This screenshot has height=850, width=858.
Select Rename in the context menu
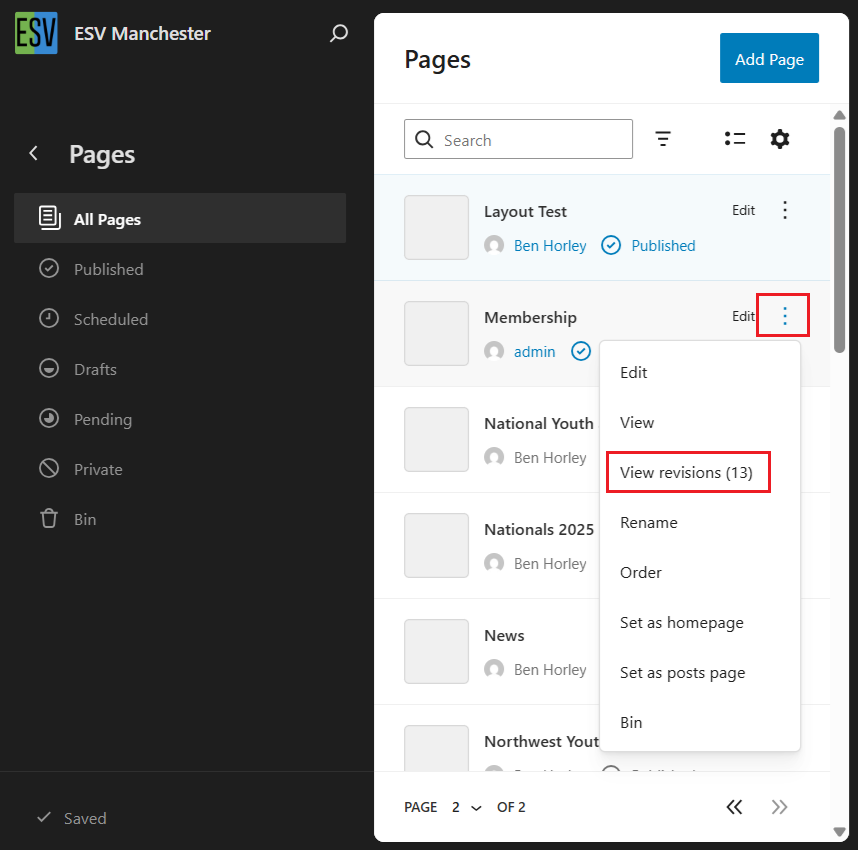648,522
